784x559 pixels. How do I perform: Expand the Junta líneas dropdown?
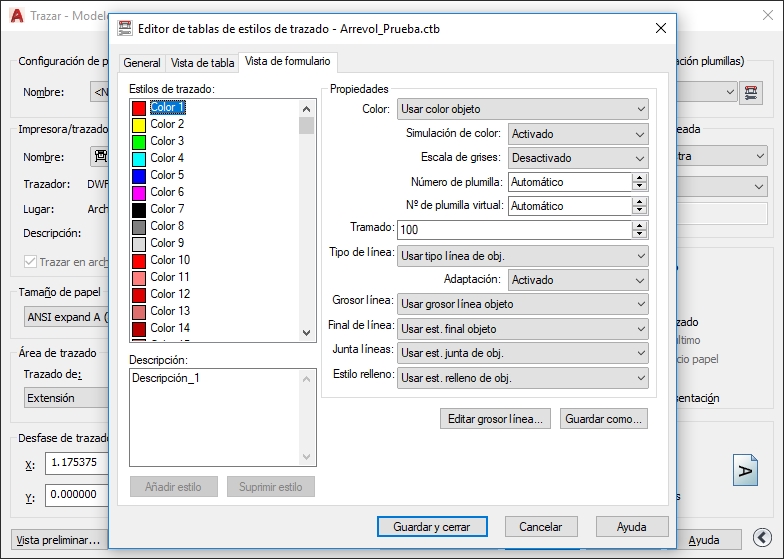click(522, 353)
